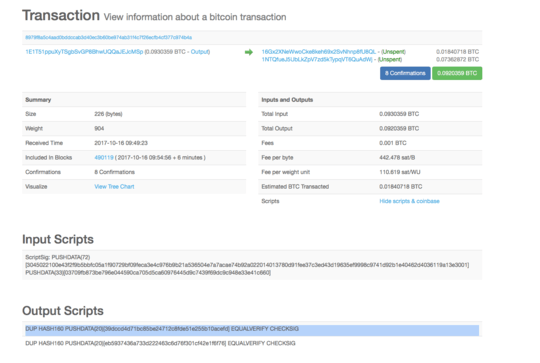Click the highlighted first output script row

pyautogui.click(x=252, y=329)
